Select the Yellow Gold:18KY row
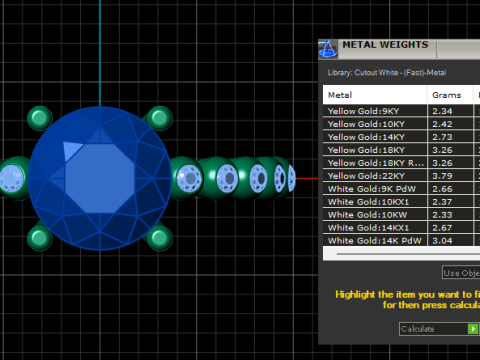 pyautogui.click(x=401, y=150)
